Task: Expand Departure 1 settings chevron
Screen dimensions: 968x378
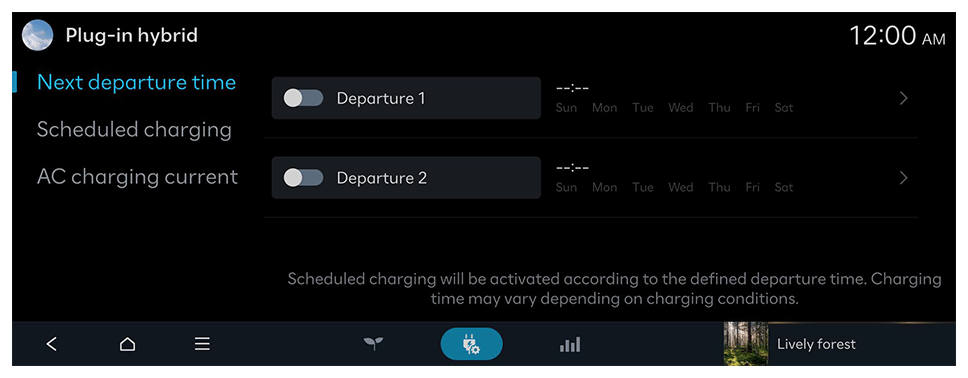Action: tap(904, 98)
